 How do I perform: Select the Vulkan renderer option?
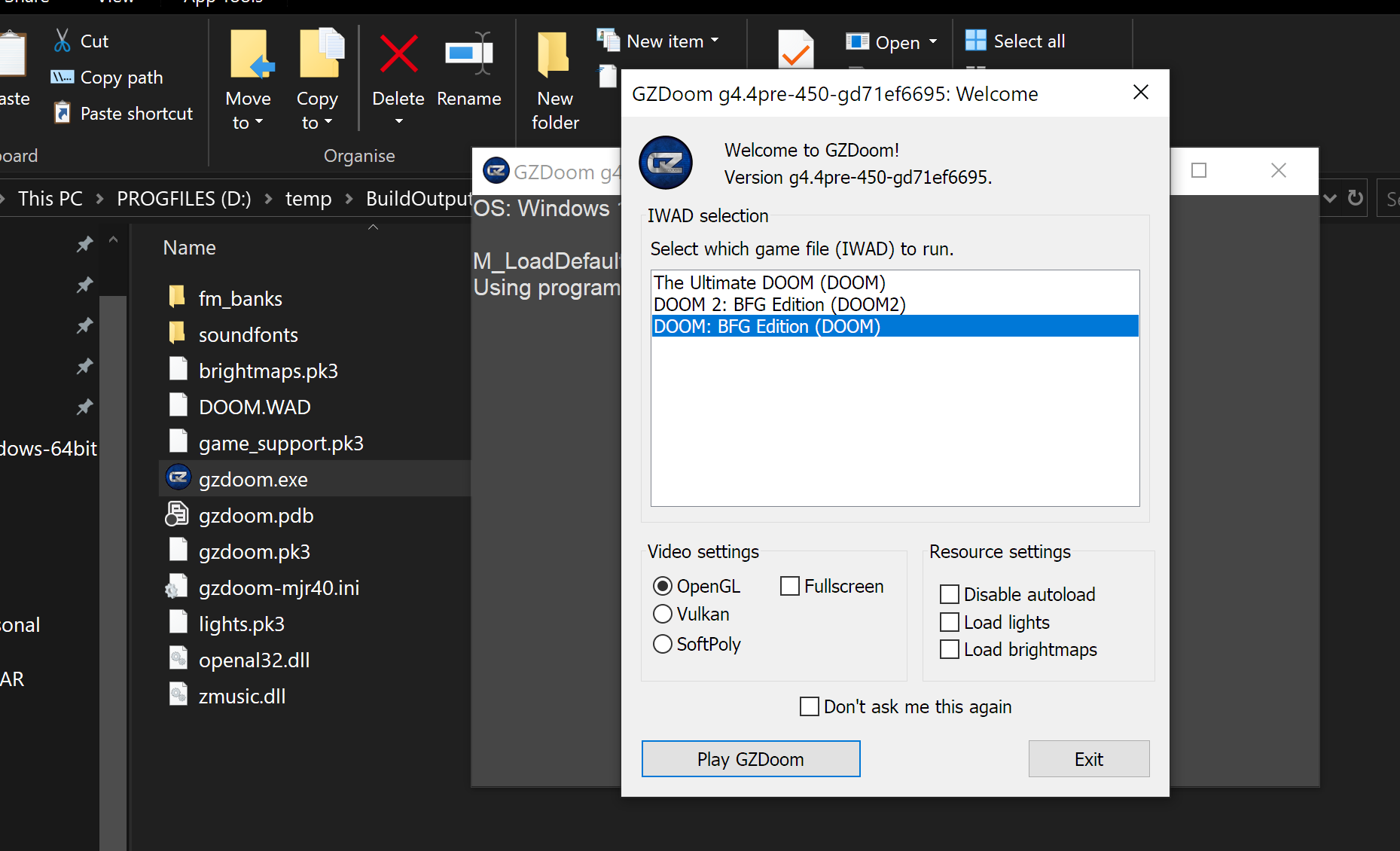pyautogui.click(x=663, y=614)
